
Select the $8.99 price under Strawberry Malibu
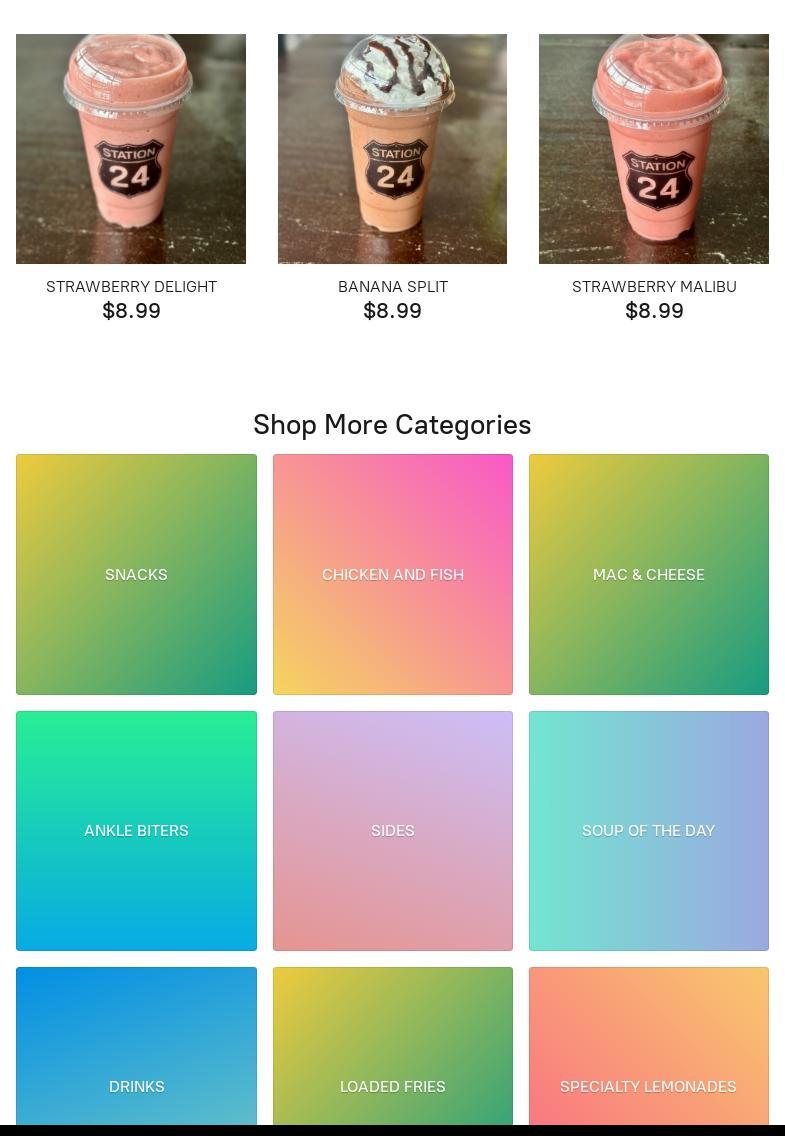(654, 311)
